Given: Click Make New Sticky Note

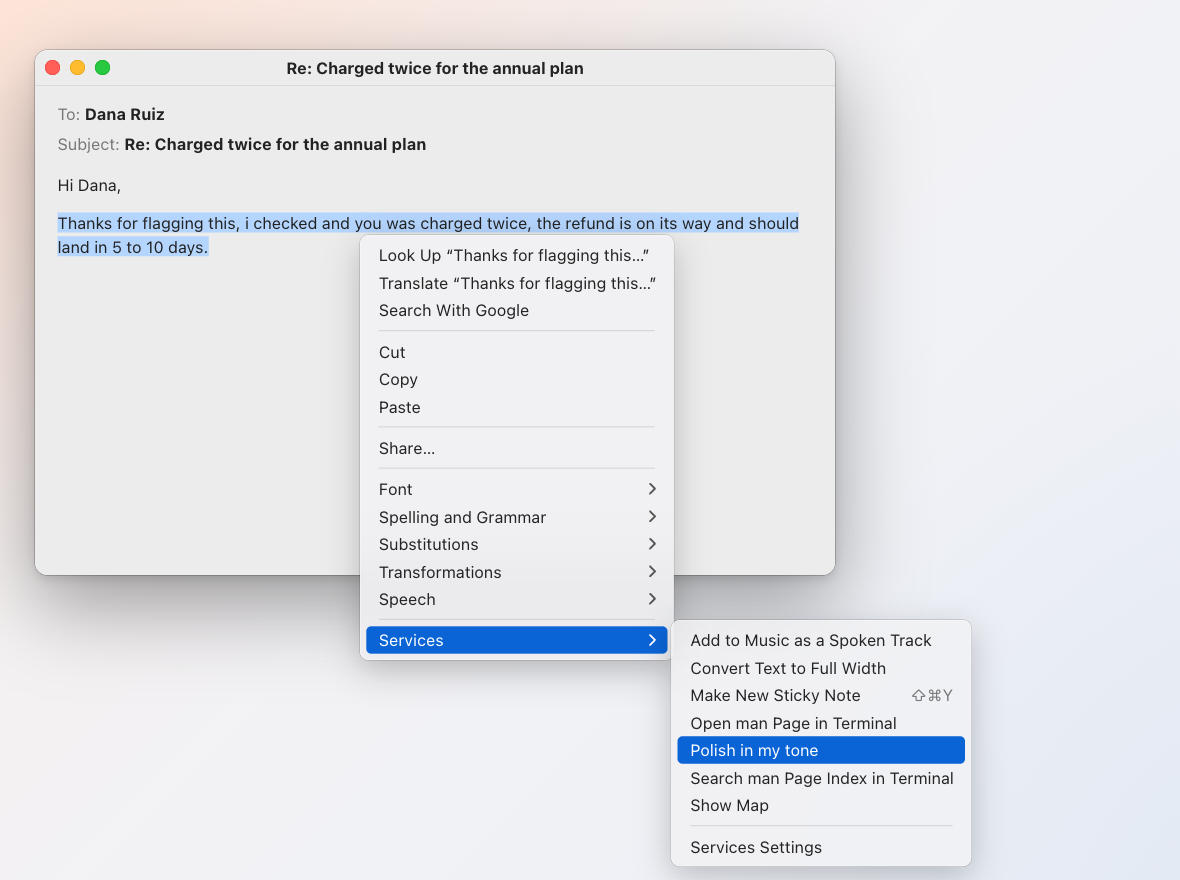Looking at the screenshot, I should point(821,696).
